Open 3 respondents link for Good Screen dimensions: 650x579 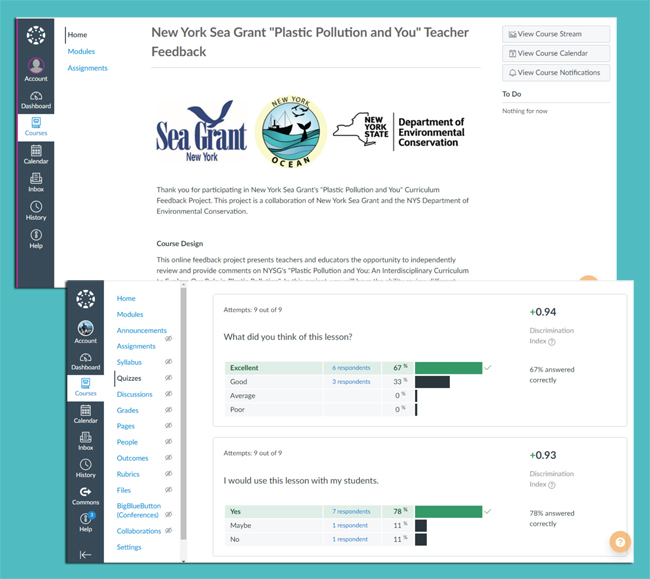[351, 382]
